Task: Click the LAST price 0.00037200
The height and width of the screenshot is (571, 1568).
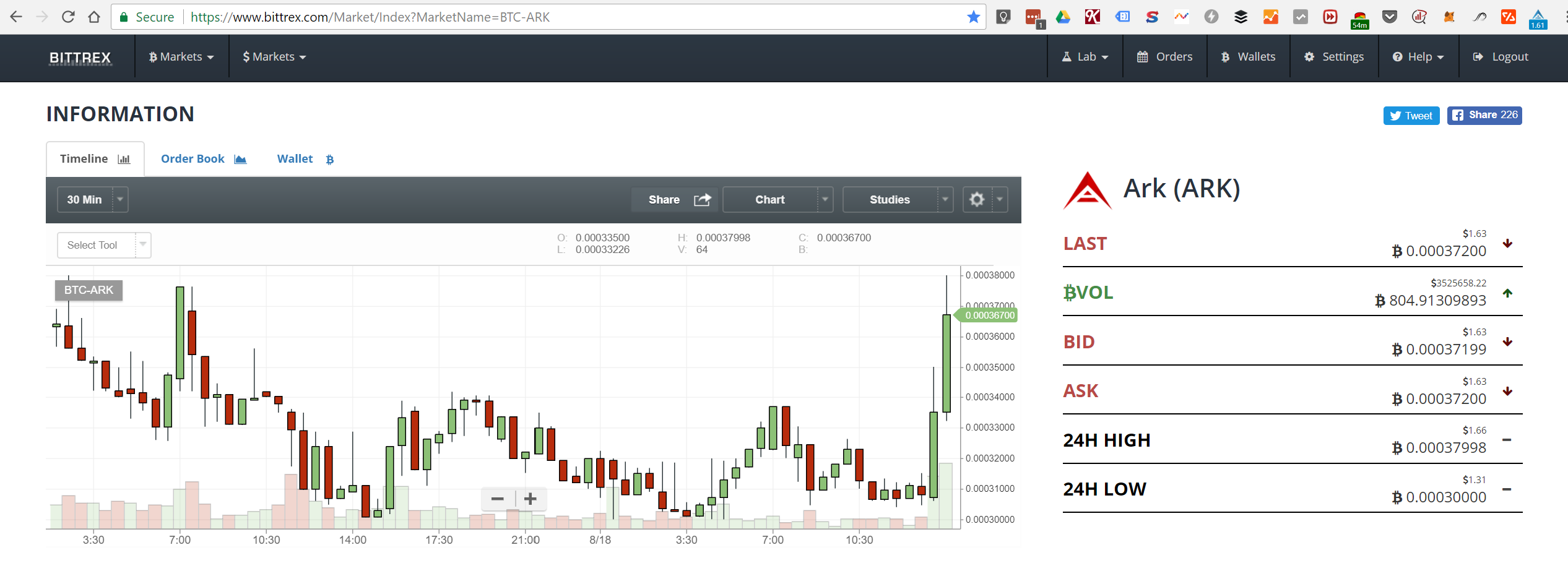Action: click(x=1439, y=251)
